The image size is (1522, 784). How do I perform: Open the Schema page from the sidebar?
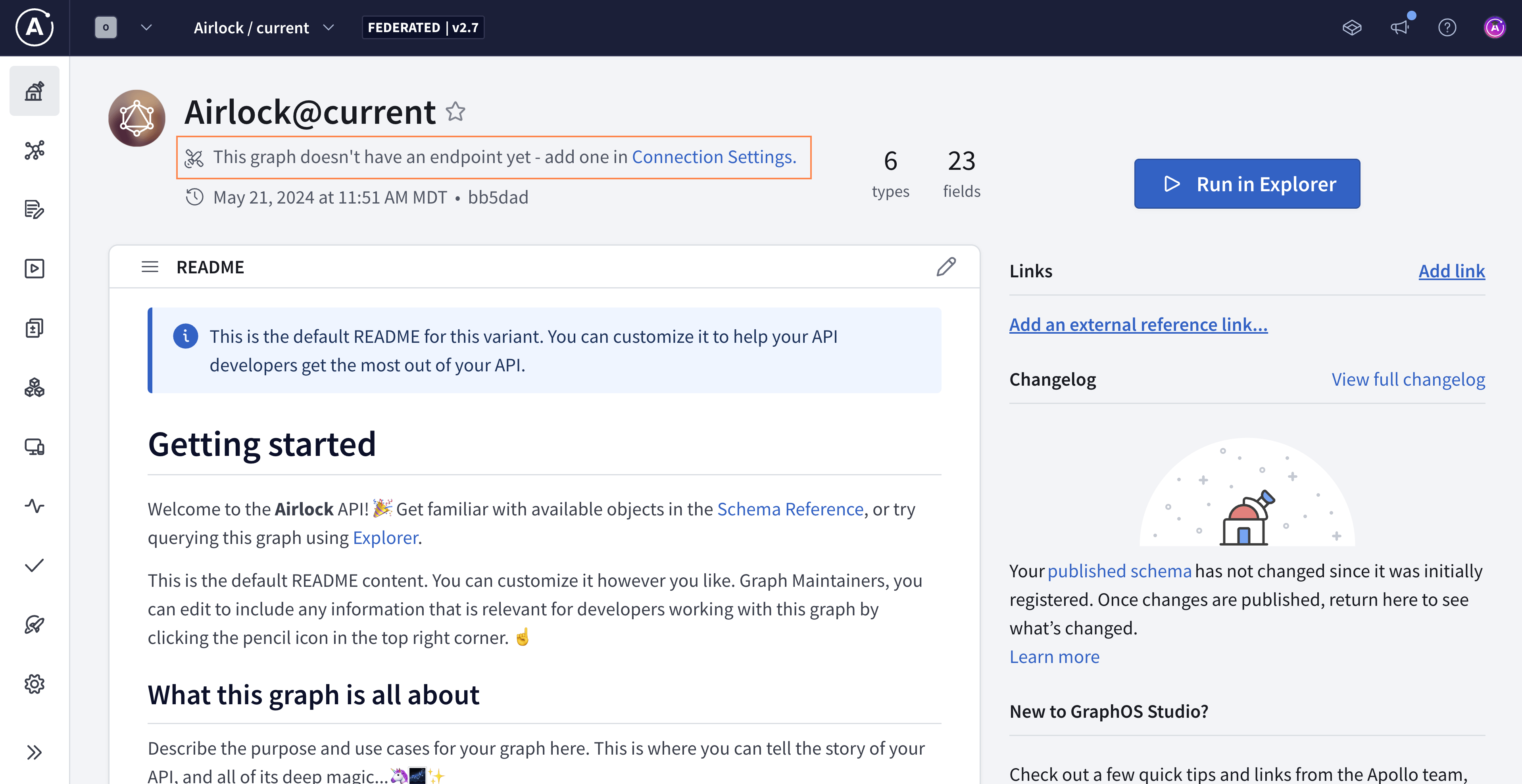tap(34, 151)
